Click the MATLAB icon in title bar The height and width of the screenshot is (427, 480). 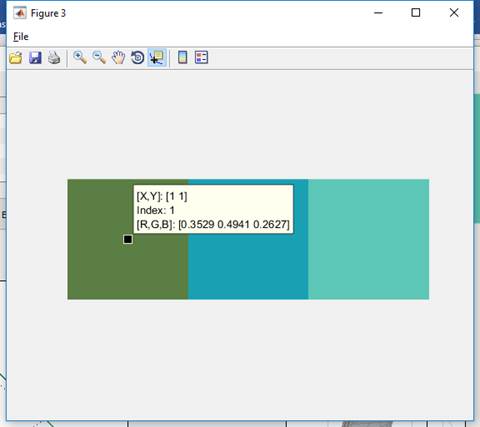pos(20,13)
